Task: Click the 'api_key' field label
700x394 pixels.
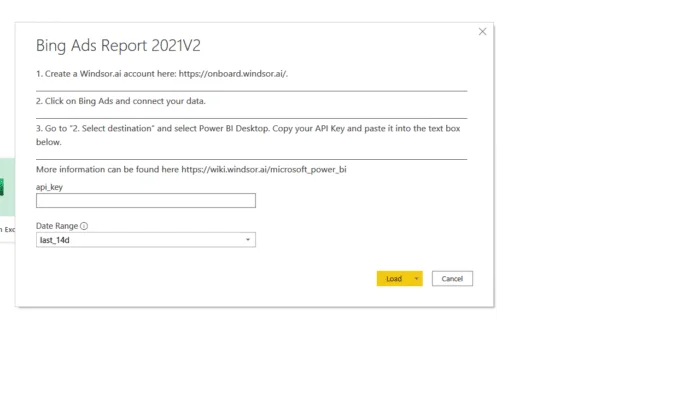Action: point(50,187)
